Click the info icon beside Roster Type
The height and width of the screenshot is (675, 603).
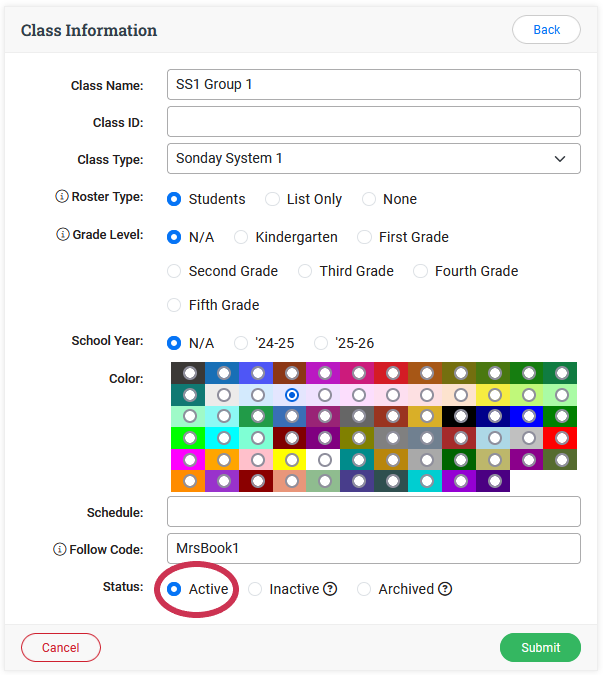[x=62, y=197]
